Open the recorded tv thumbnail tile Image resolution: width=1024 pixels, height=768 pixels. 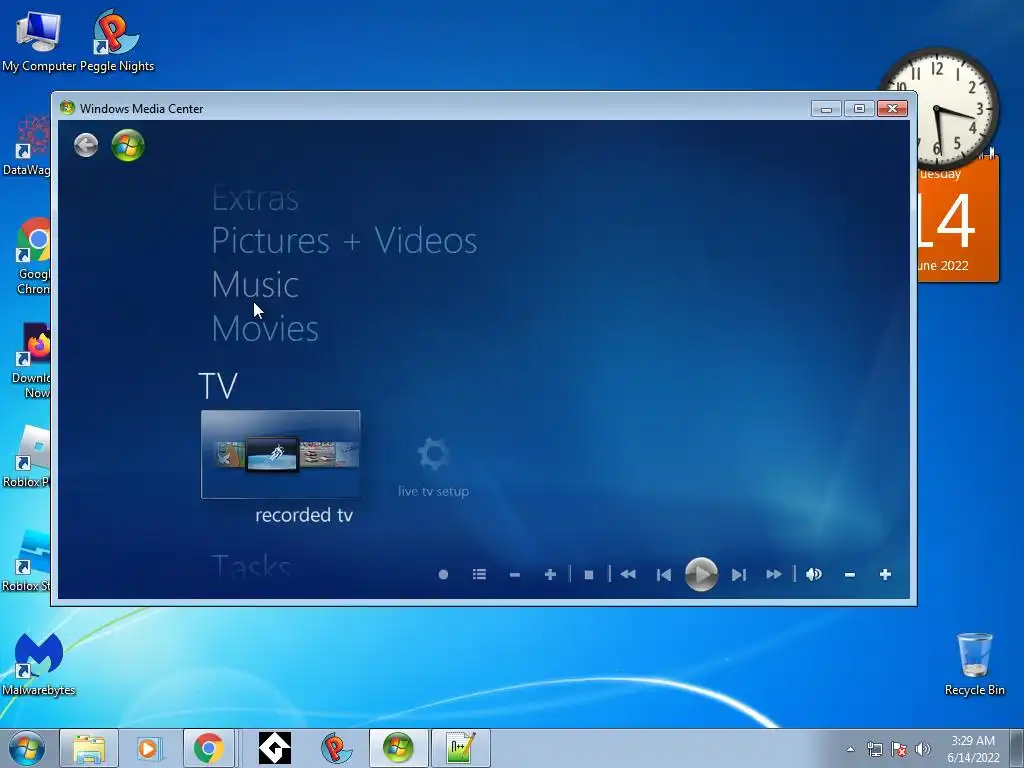click(281, 455)
